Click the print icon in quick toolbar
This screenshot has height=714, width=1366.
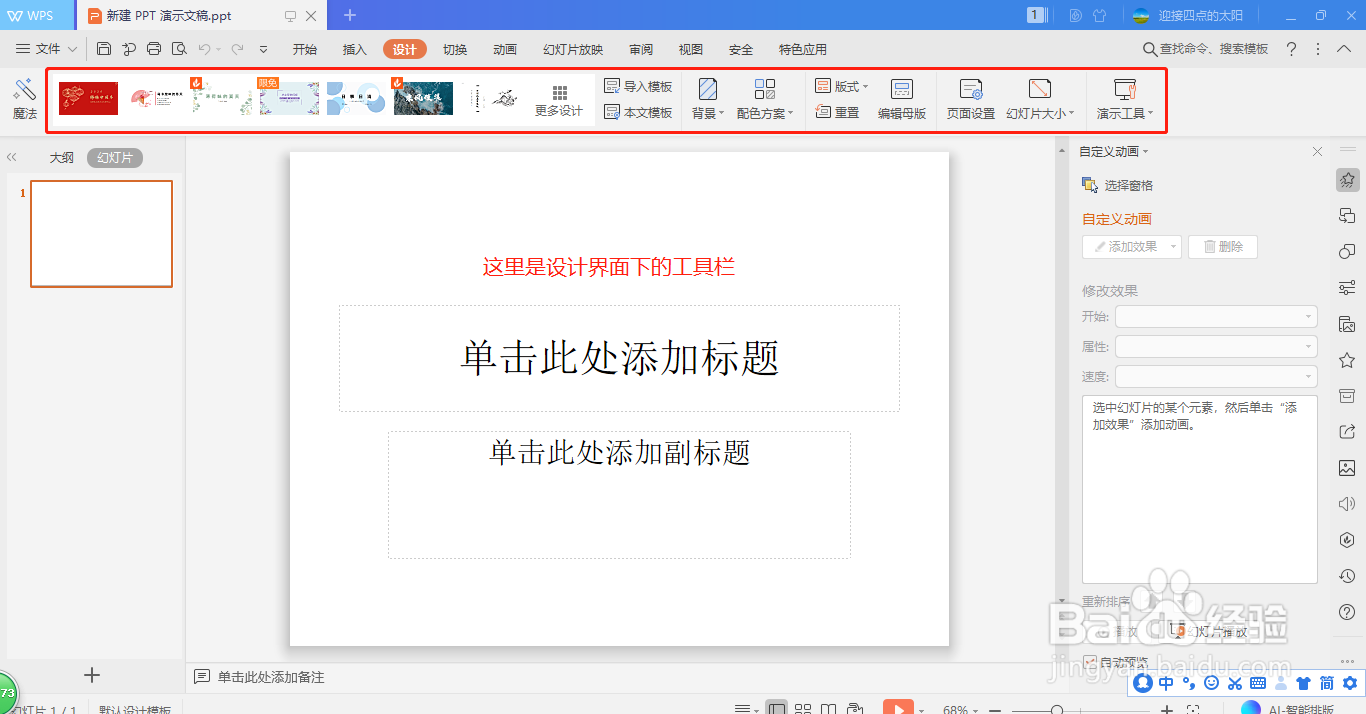[x=153, y=49]
